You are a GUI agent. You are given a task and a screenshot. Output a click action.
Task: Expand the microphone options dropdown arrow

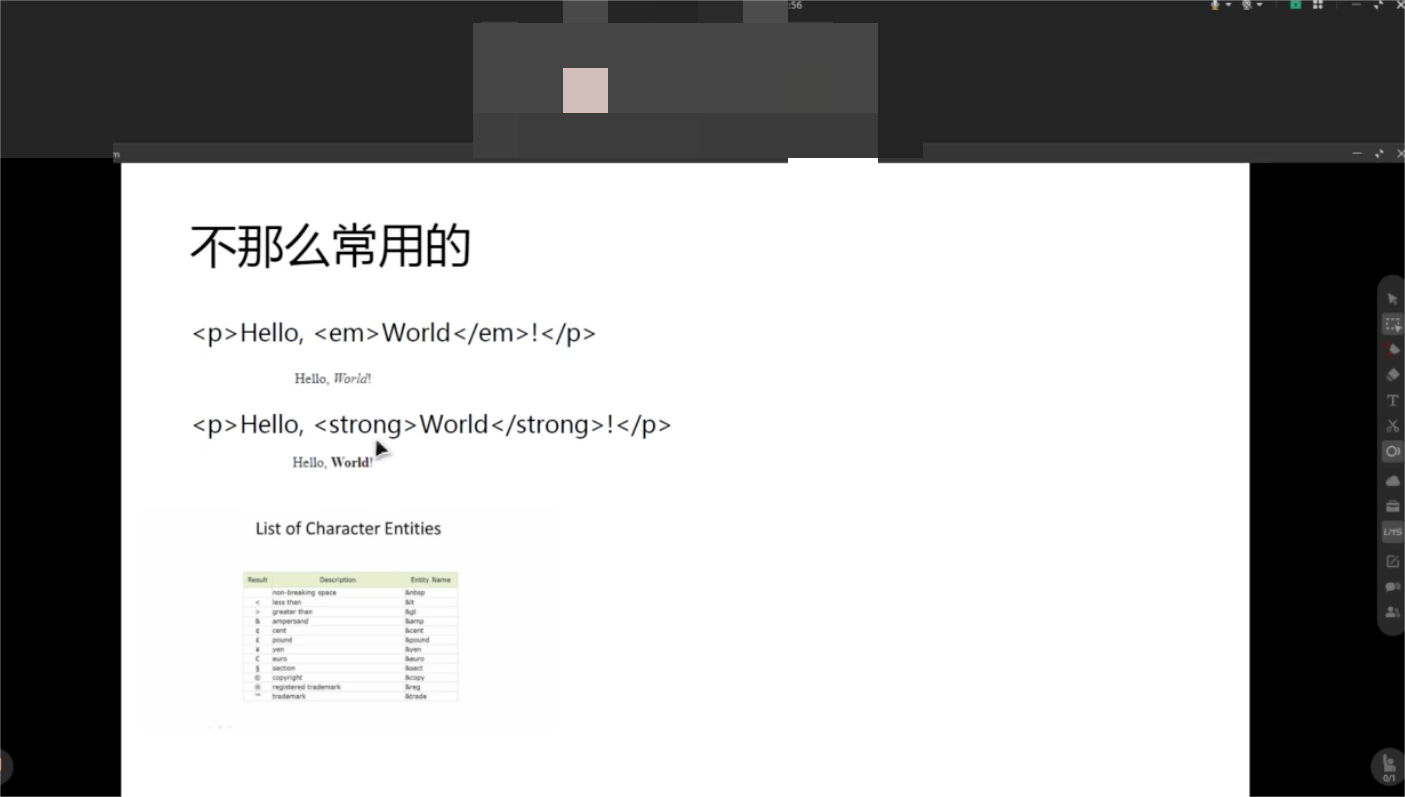[x=1228, y=5]
